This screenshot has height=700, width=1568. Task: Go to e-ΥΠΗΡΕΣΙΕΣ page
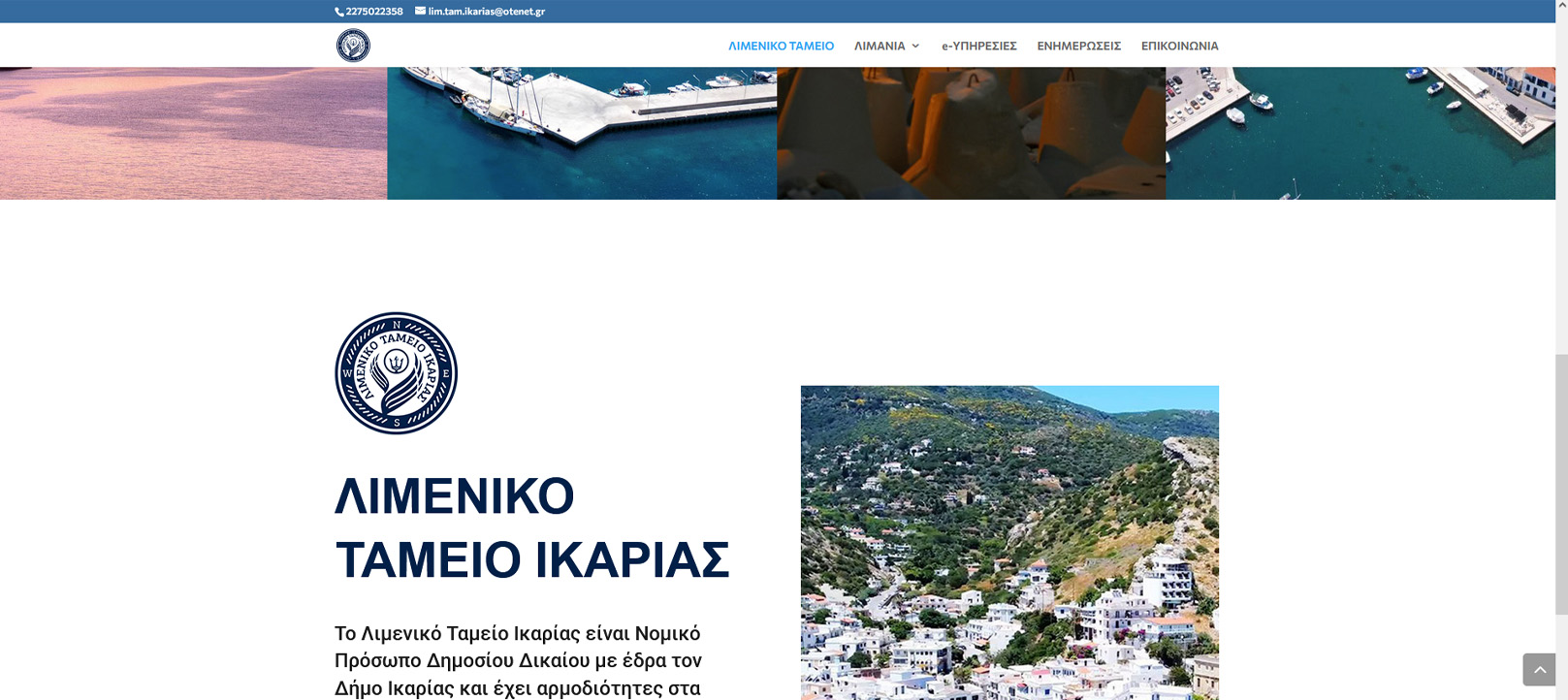click(978, 46)
